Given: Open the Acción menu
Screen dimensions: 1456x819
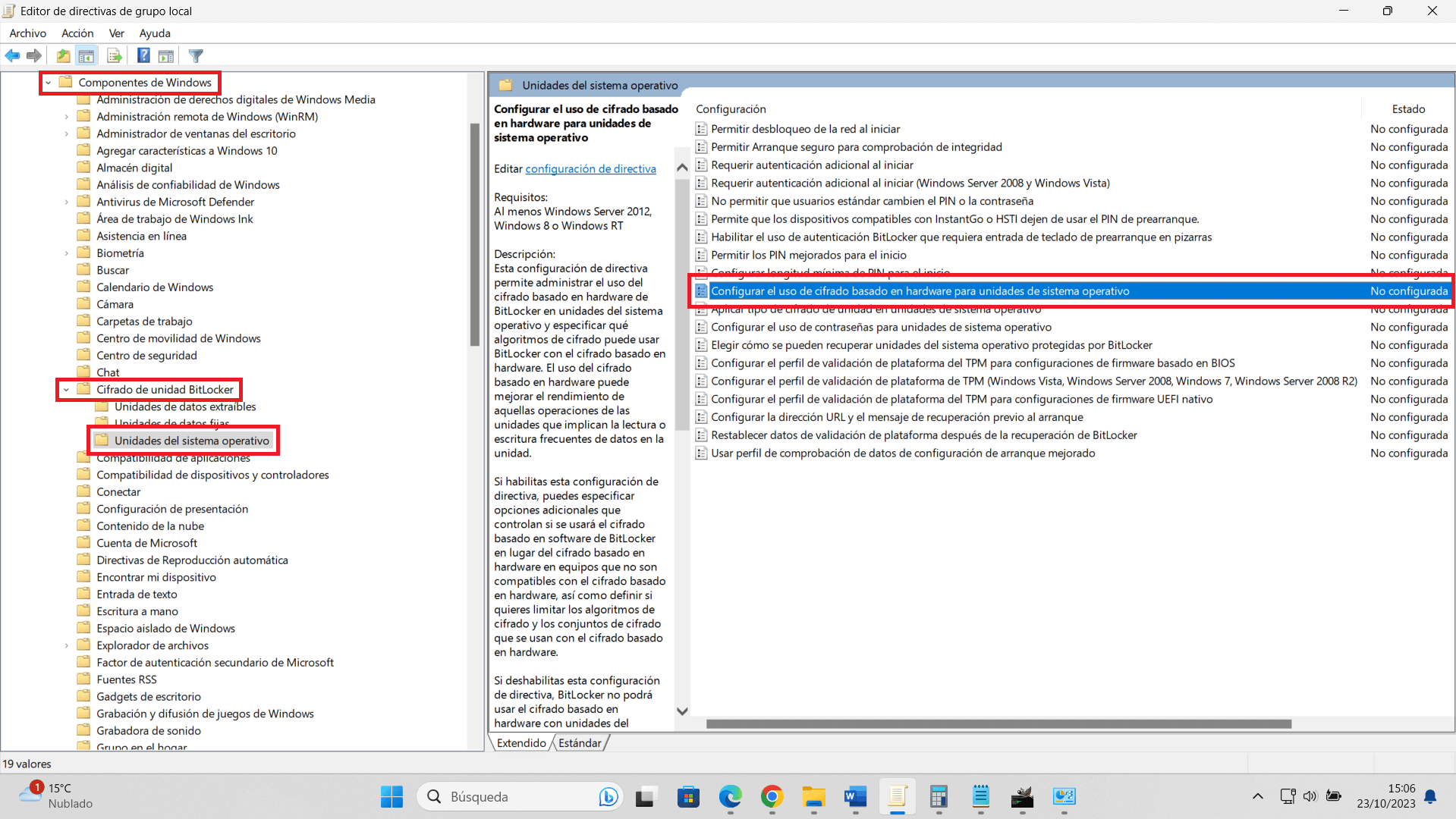Looking at the screenshot, I should 77,33.
